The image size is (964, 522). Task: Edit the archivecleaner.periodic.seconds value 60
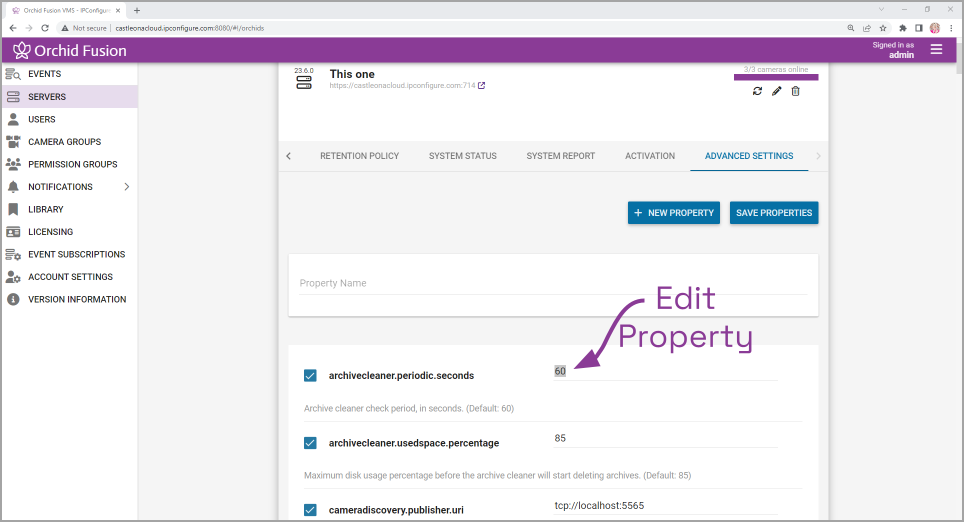(665, 371)
